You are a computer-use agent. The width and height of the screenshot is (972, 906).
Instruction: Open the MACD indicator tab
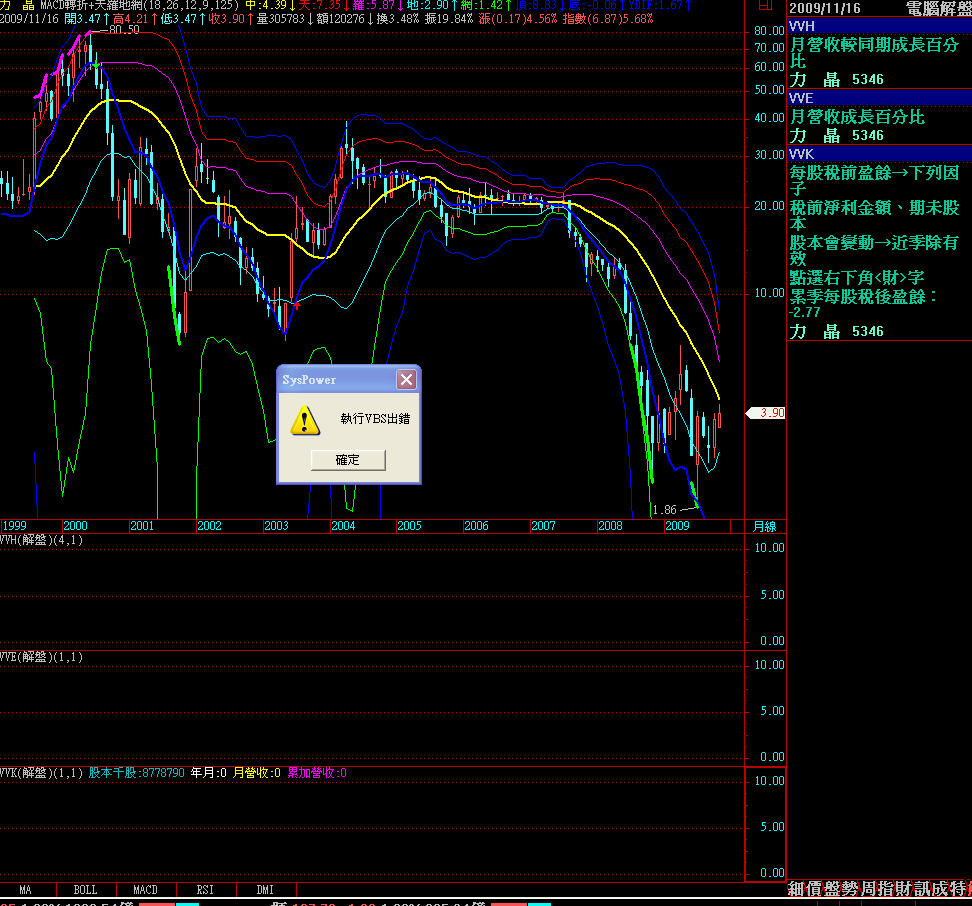146,890
